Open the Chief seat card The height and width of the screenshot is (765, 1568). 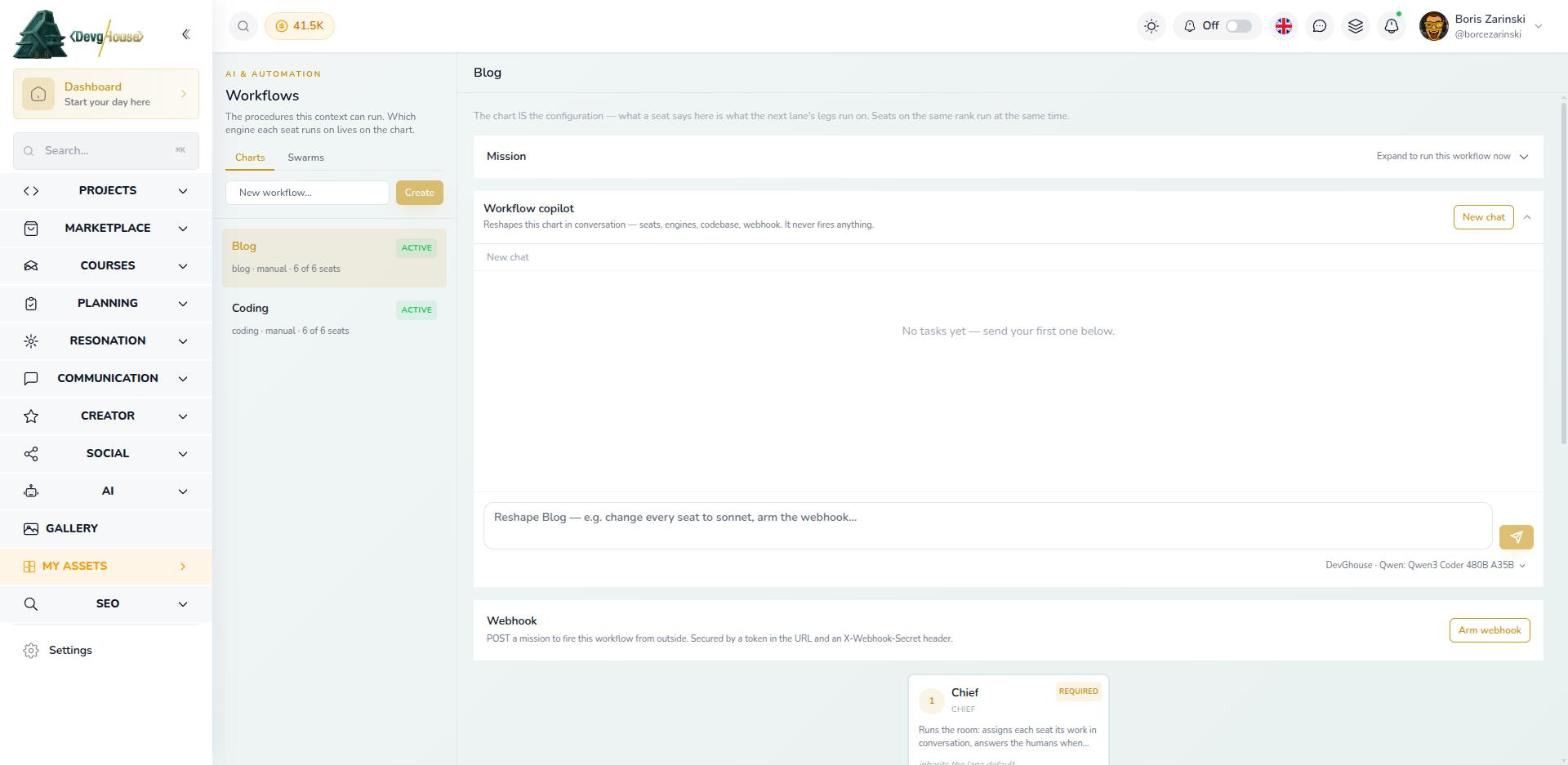pos(1008,720)
